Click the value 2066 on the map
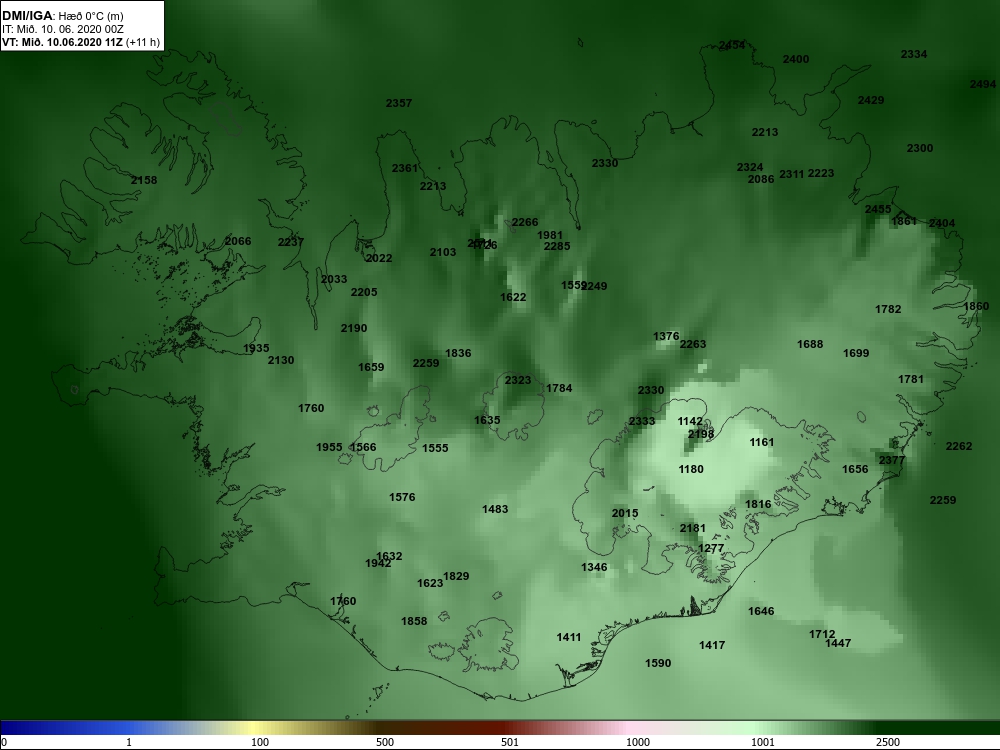 238,241
